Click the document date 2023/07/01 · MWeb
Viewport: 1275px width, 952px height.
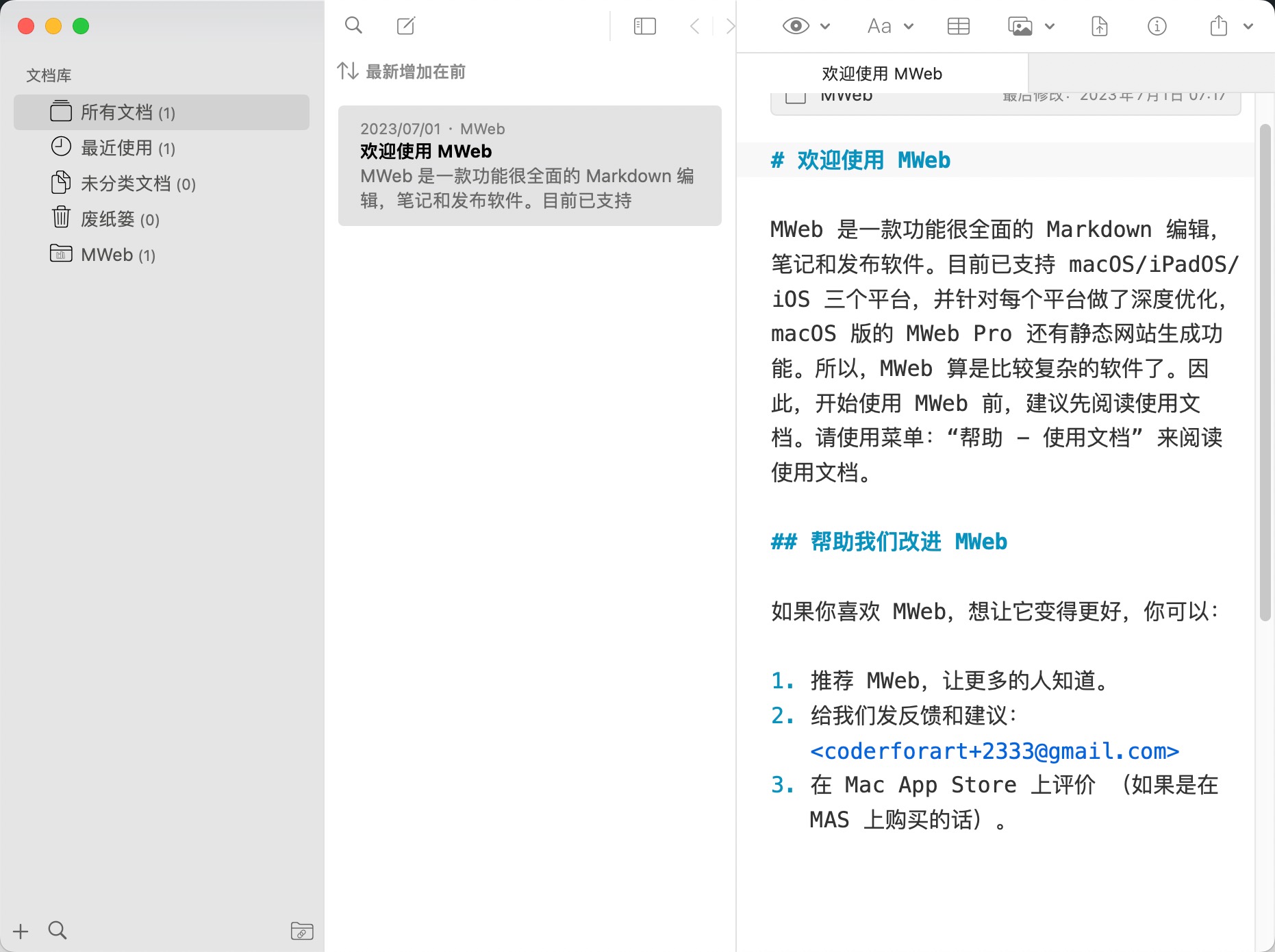(433, 129)
